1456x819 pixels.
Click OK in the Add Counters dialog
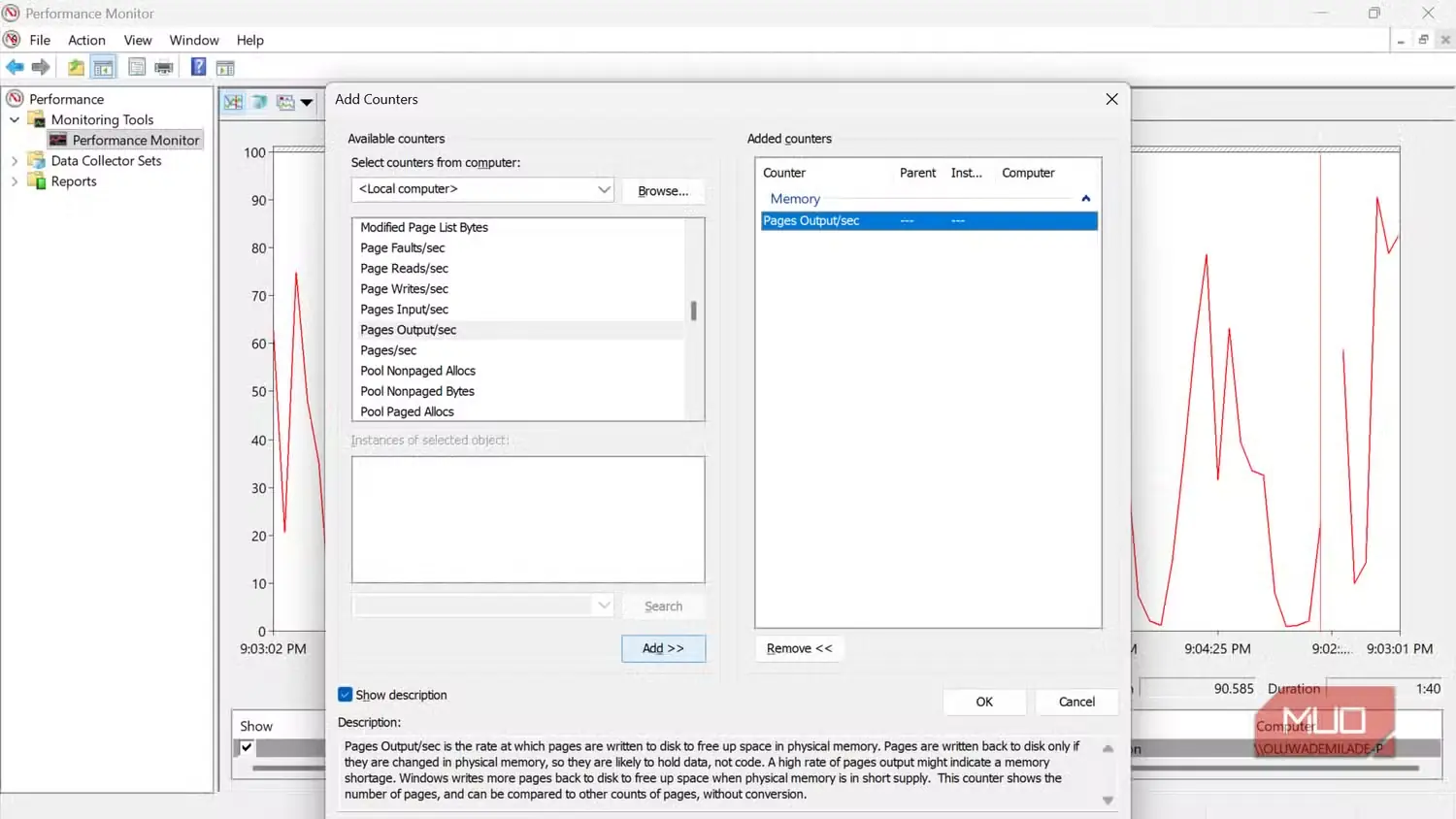(984, 702)
